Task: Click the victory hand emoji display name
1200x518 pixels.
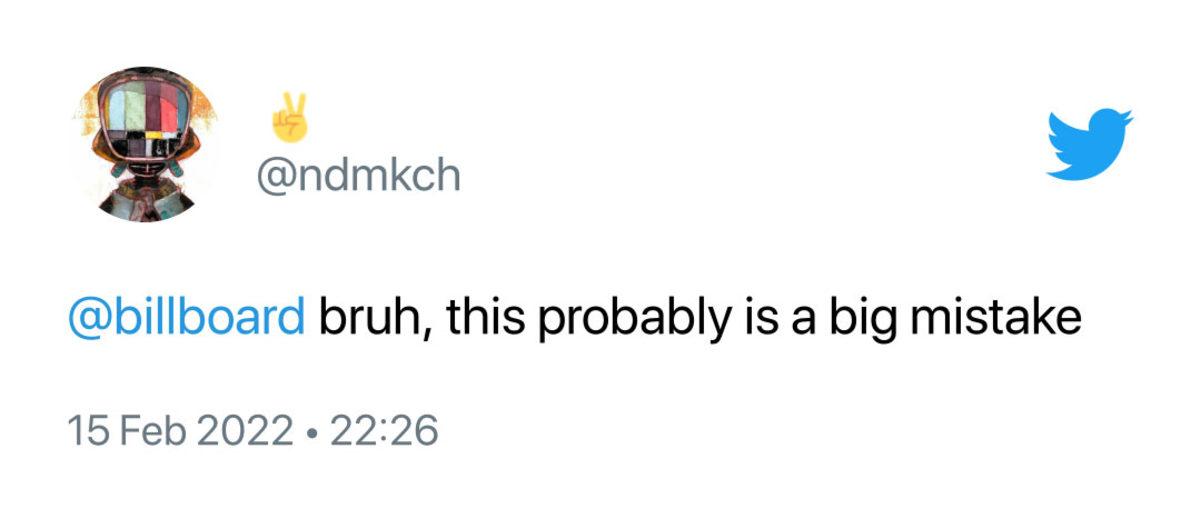Action: point(286,118)
